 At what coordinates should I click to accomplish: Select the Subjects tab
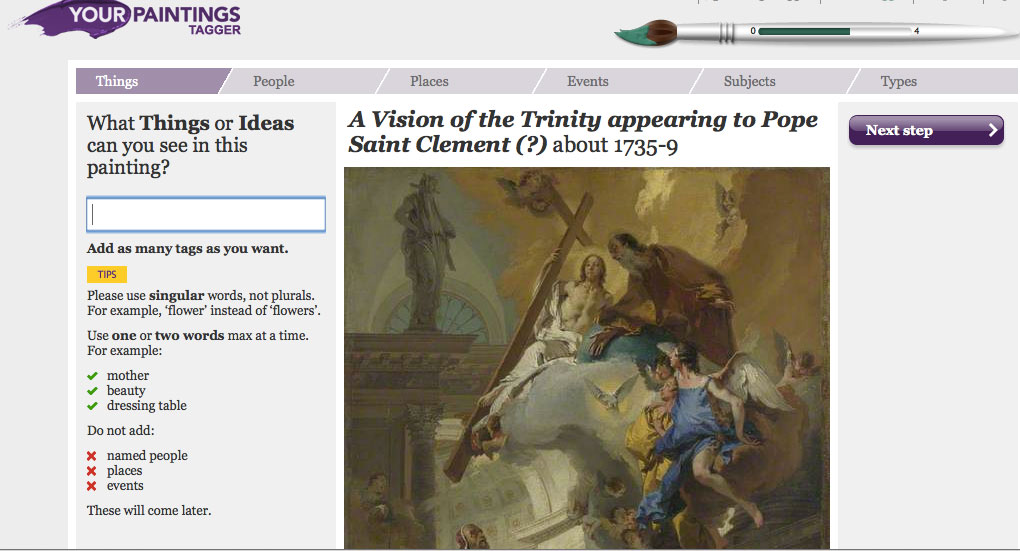[749, 81]
